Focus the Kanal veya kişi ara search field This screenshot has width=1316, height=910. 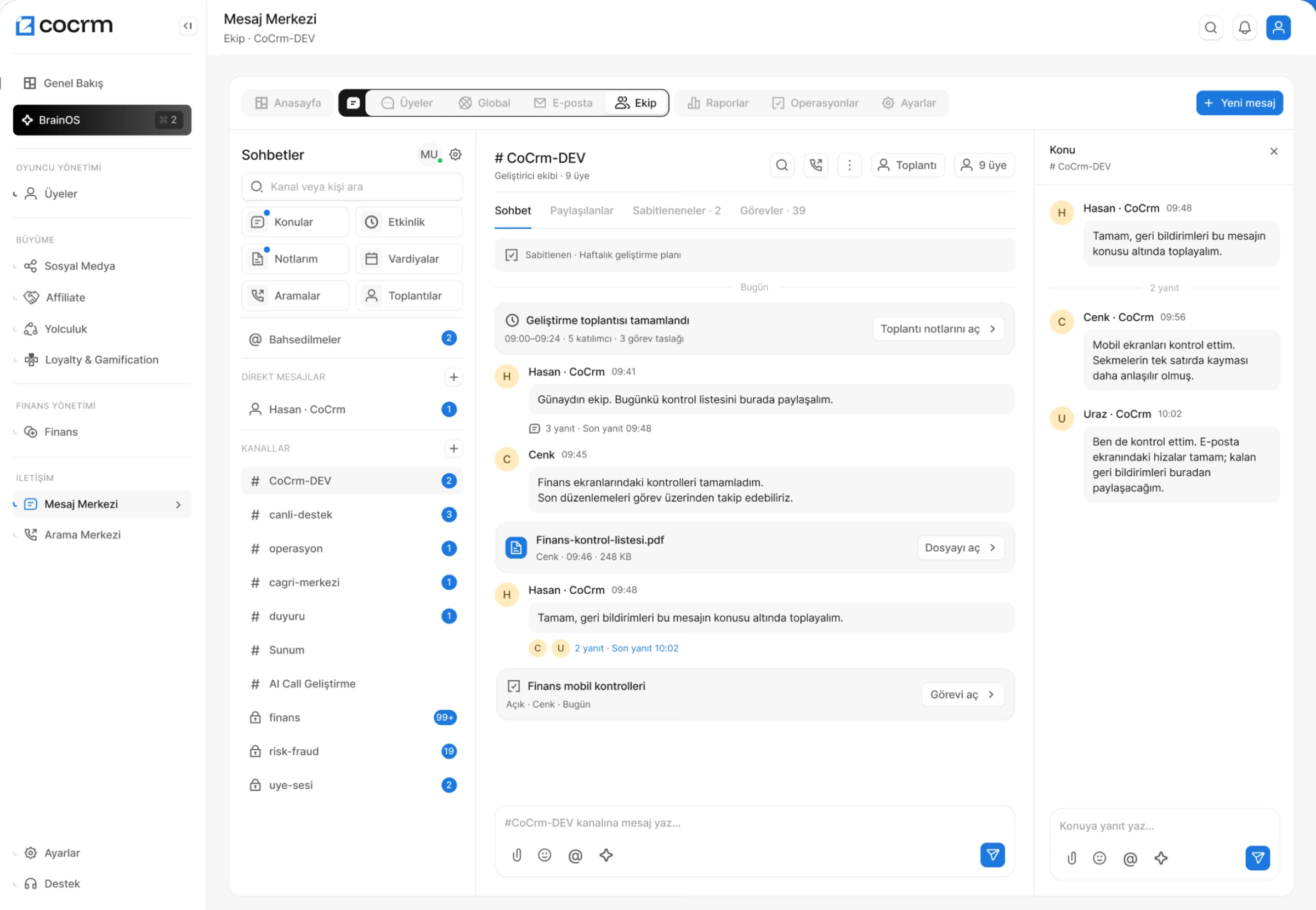[352, 186]
